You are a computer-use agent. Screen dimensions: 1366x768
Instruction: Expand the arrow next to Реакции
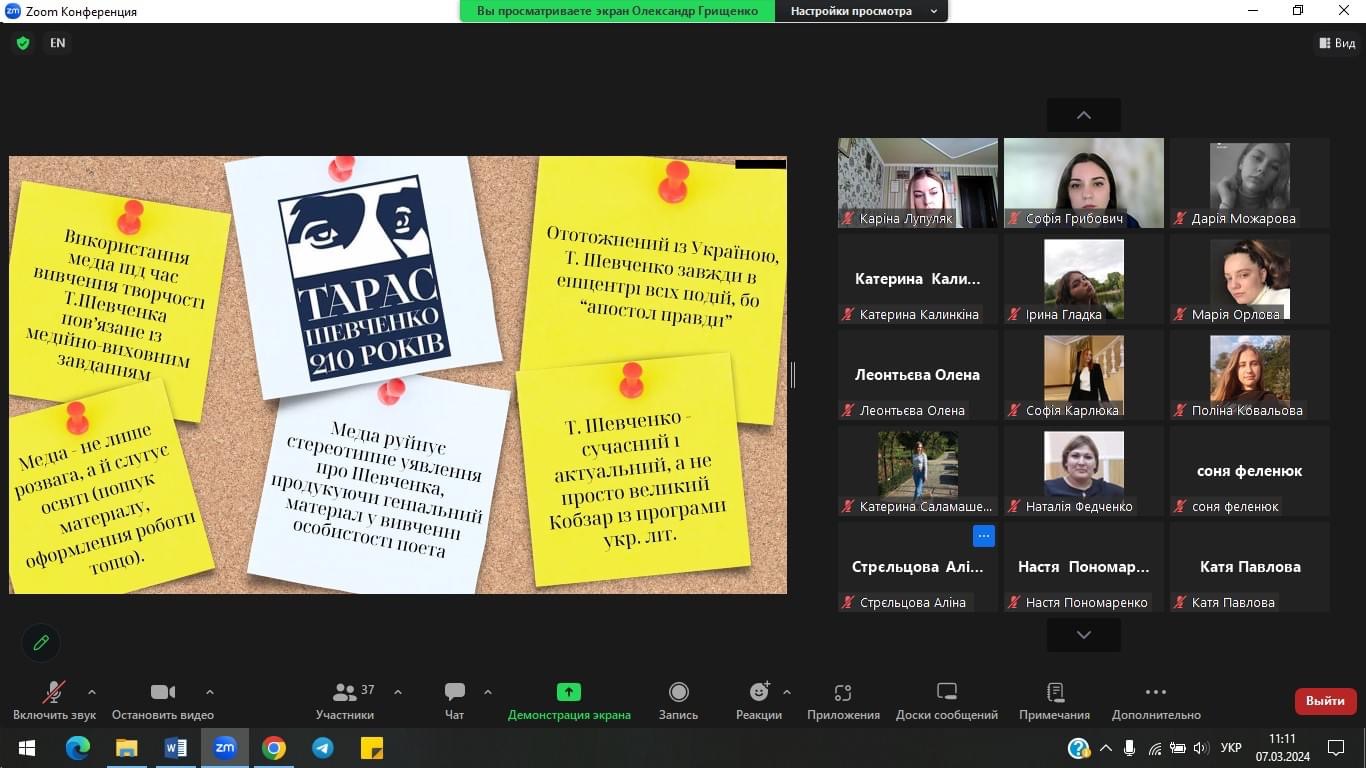click(786, 692)
